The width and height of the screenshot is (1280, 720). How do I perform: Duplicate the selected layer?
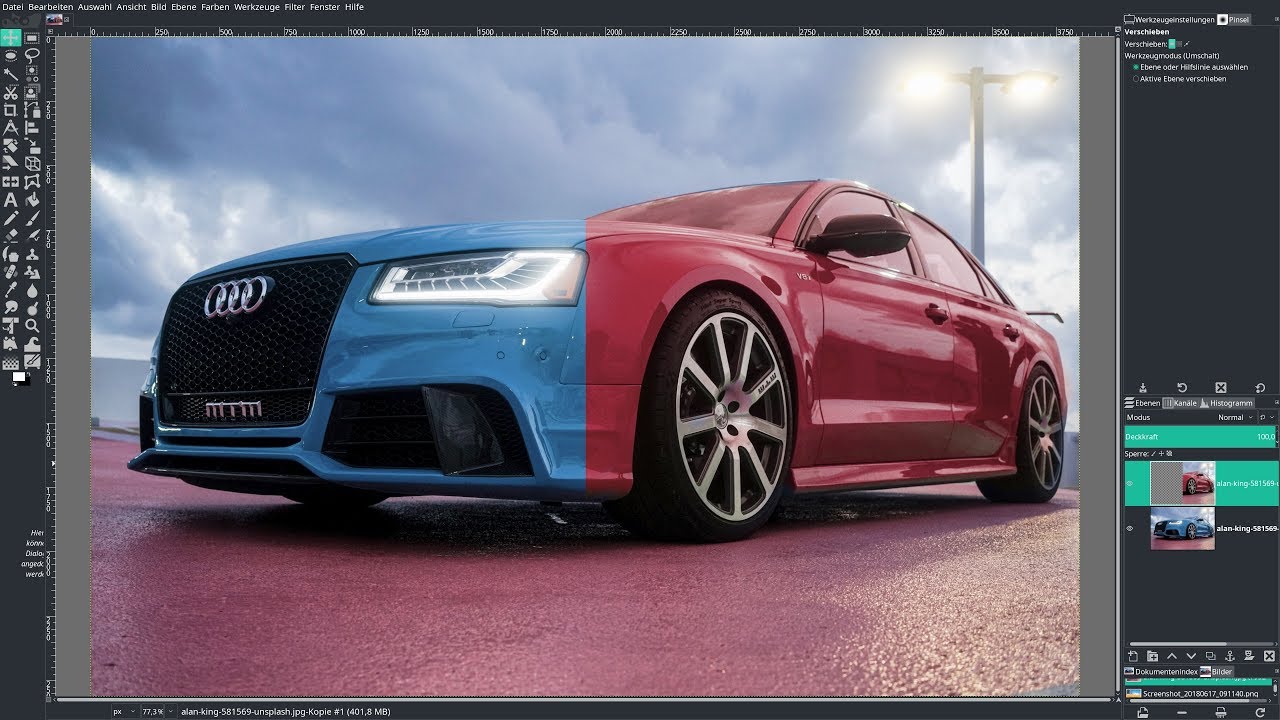coord(1211,656)
